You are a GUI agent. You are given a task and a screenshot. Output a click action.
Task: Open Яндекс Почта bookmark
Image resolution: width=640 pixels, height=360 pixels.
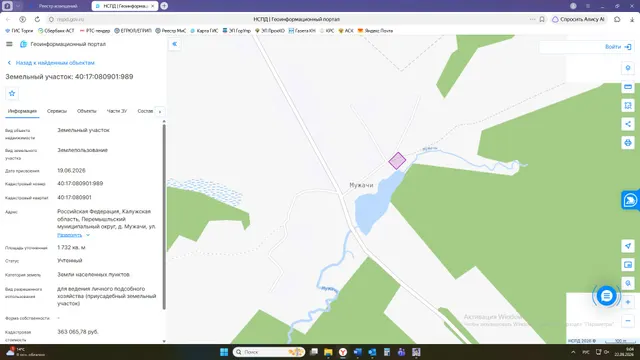[376, 31]
